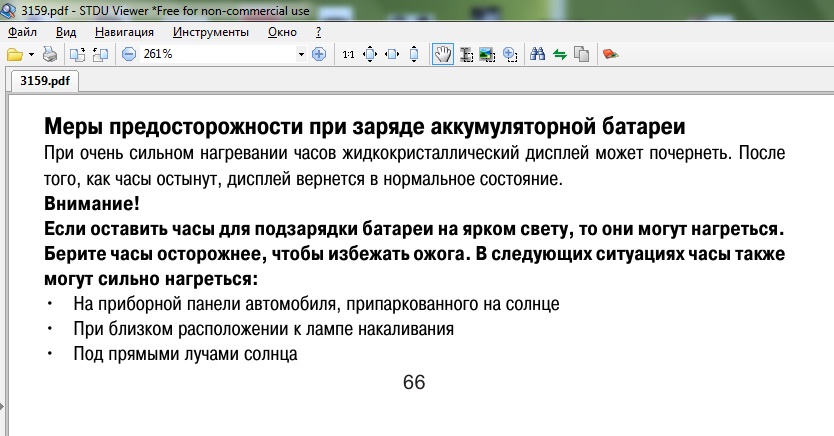This screenshot has height=436, width=834.
Task: Switch to the 3159.pdf document tab
Action: click(x=44, y=81)
